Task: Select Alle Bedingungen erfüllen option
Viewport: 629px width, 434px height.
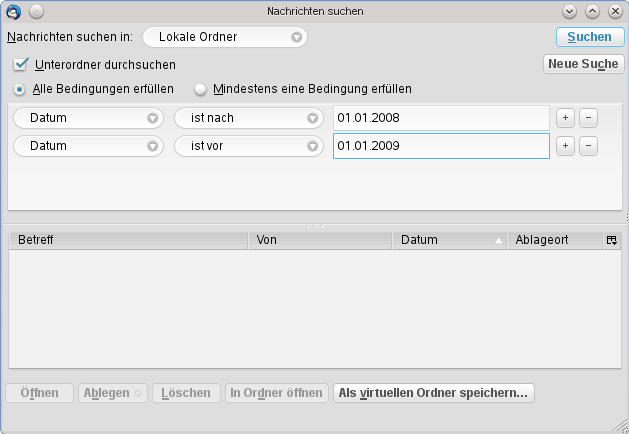Action: [20, 89]
